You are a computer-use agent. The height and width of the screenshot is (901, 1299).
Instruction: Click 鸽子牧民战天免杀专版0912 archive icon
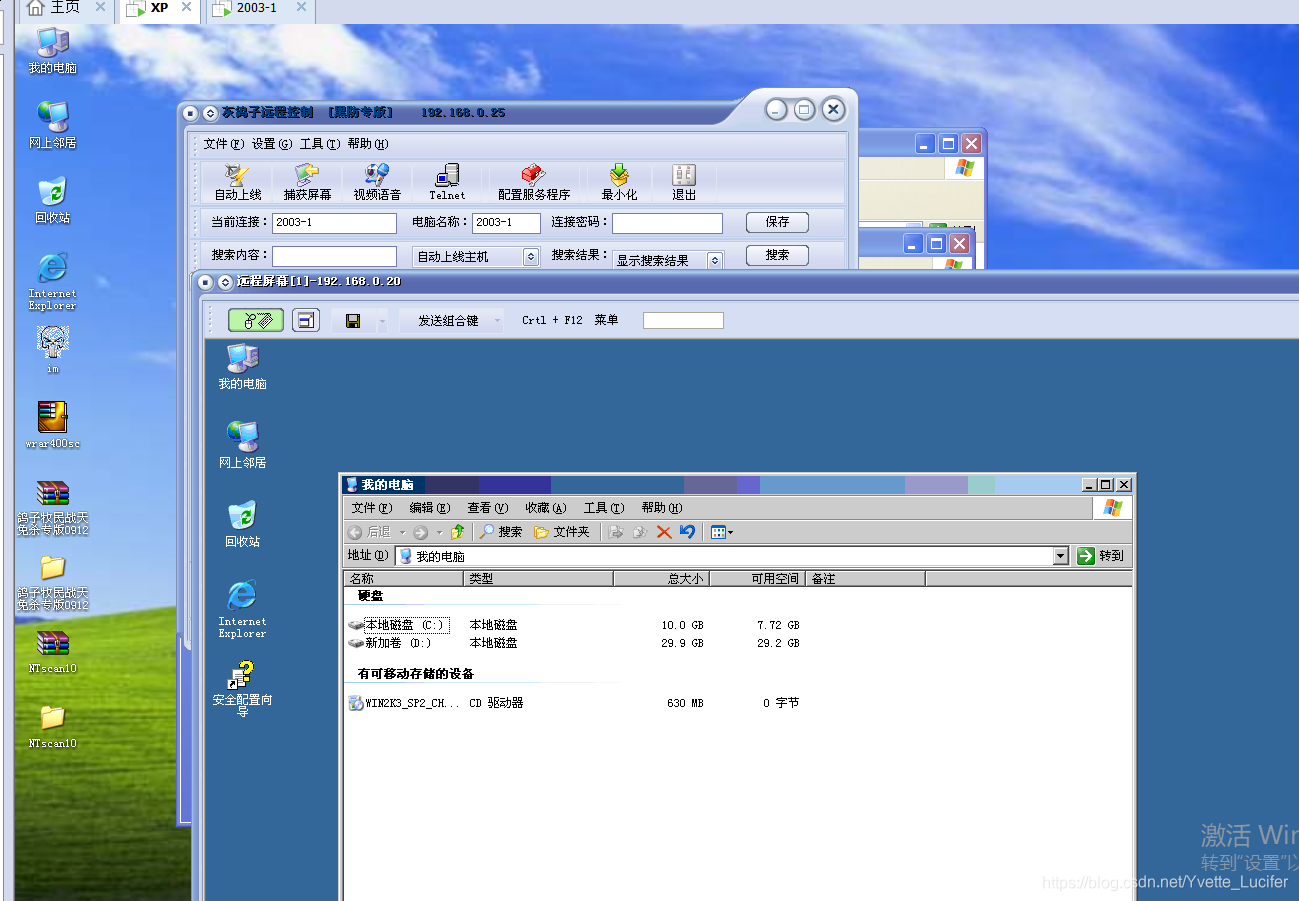52,508
